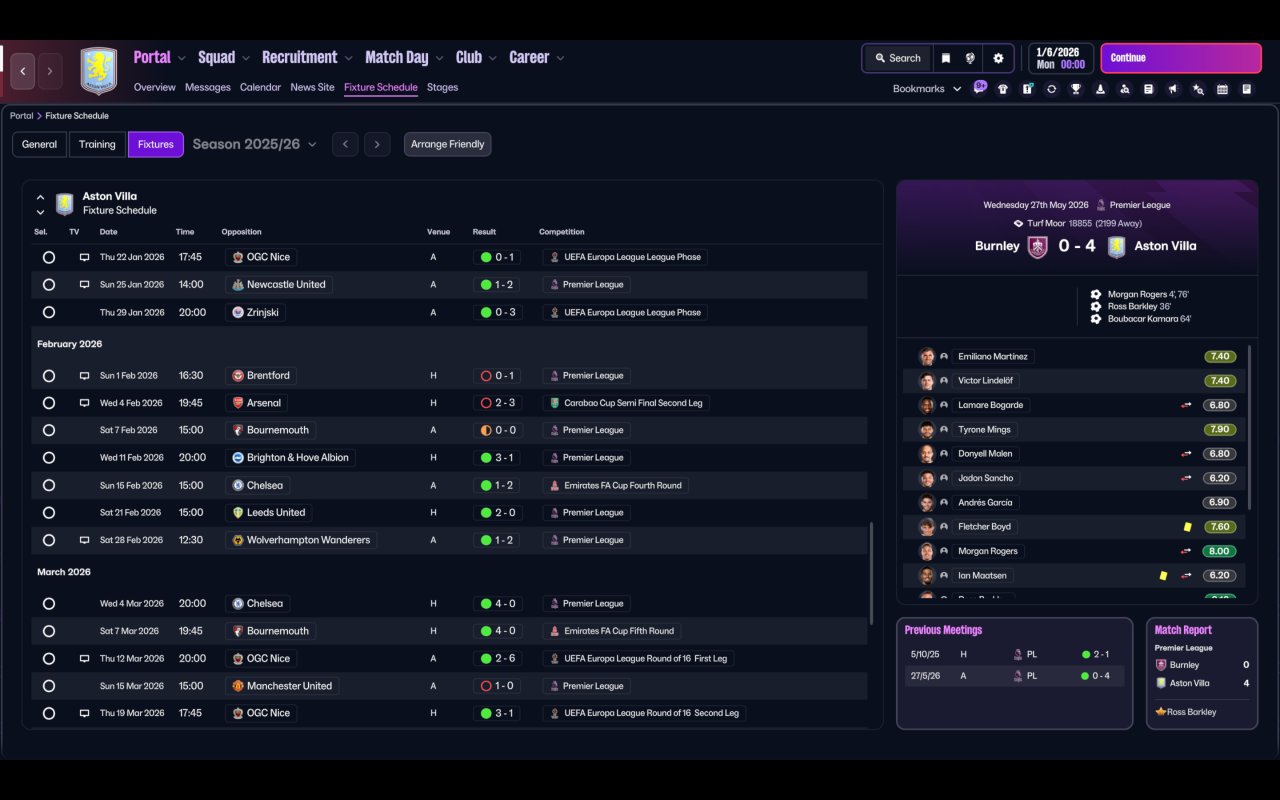
Task: Expand the Recruitment menu dropdown
Action: [x=348, y=58]
